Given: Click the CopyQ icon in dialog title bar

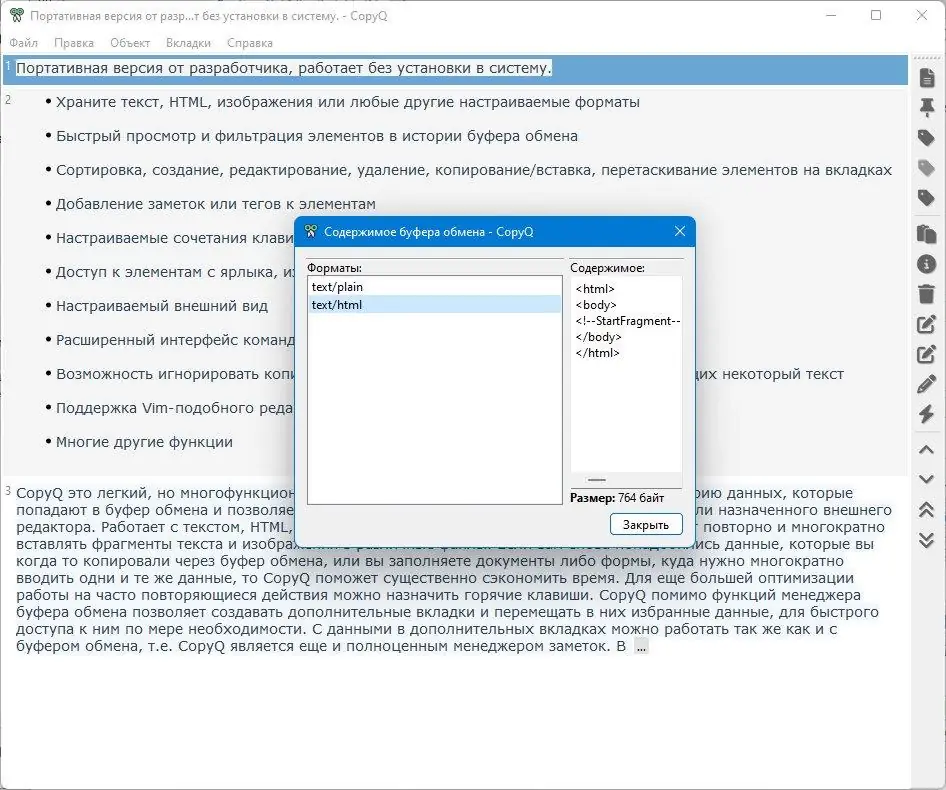Looking at the screenshot, I should coord(311,231).
